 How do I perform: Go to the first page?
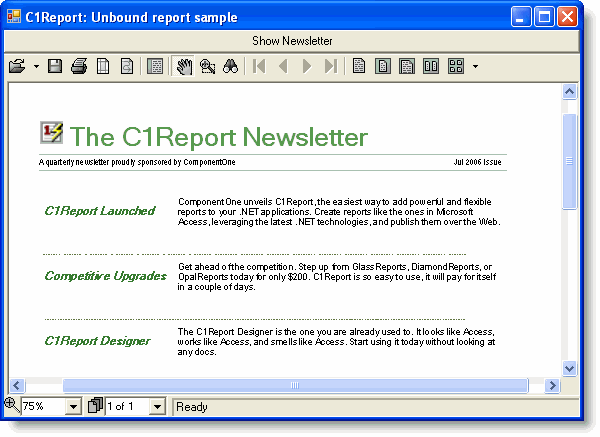259,66
